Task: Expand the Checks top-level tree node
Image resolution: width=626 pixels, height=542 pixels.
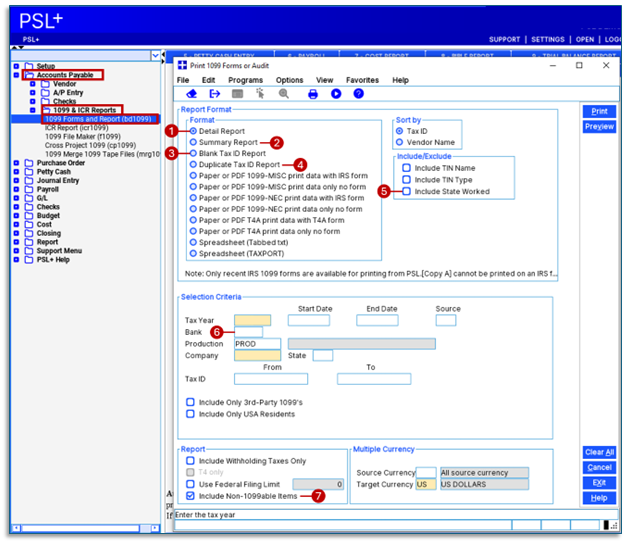Action: pyautogui.click(x=16, y=207)
